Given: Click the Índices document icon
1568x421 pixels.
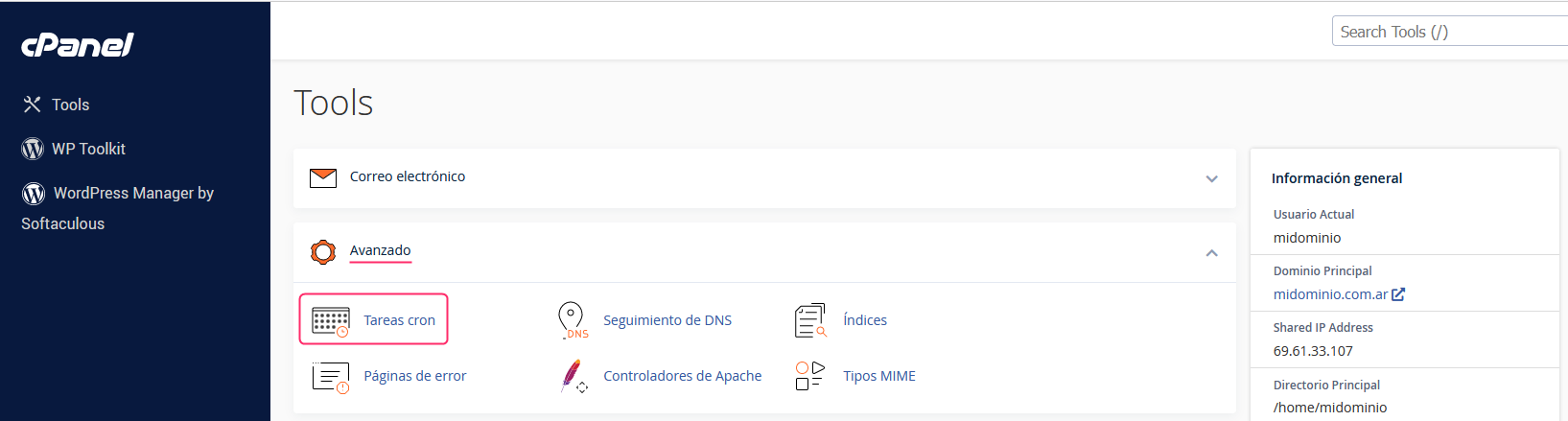Looking at the screenshot, I should point(810,320).
